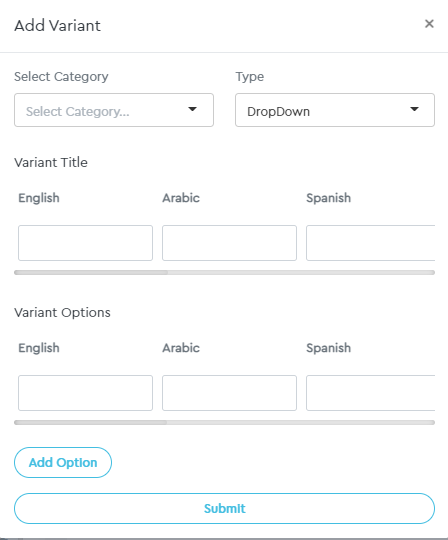The height and width of the screenshot is (540, 448).
Task: Click the Add Option button
Action: tap(63, 463)
